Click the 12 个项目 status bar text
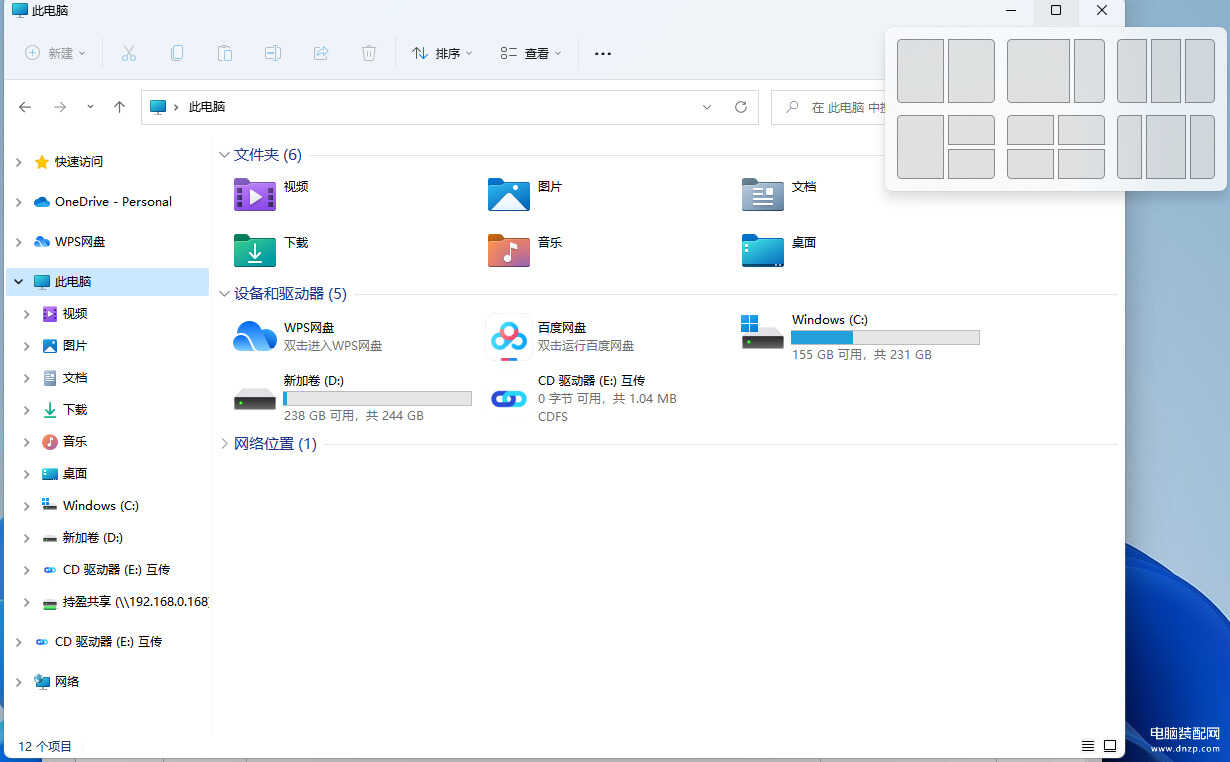Image resolution: width=1230 pixels, height=762 pixels. (x=45, y=746)
